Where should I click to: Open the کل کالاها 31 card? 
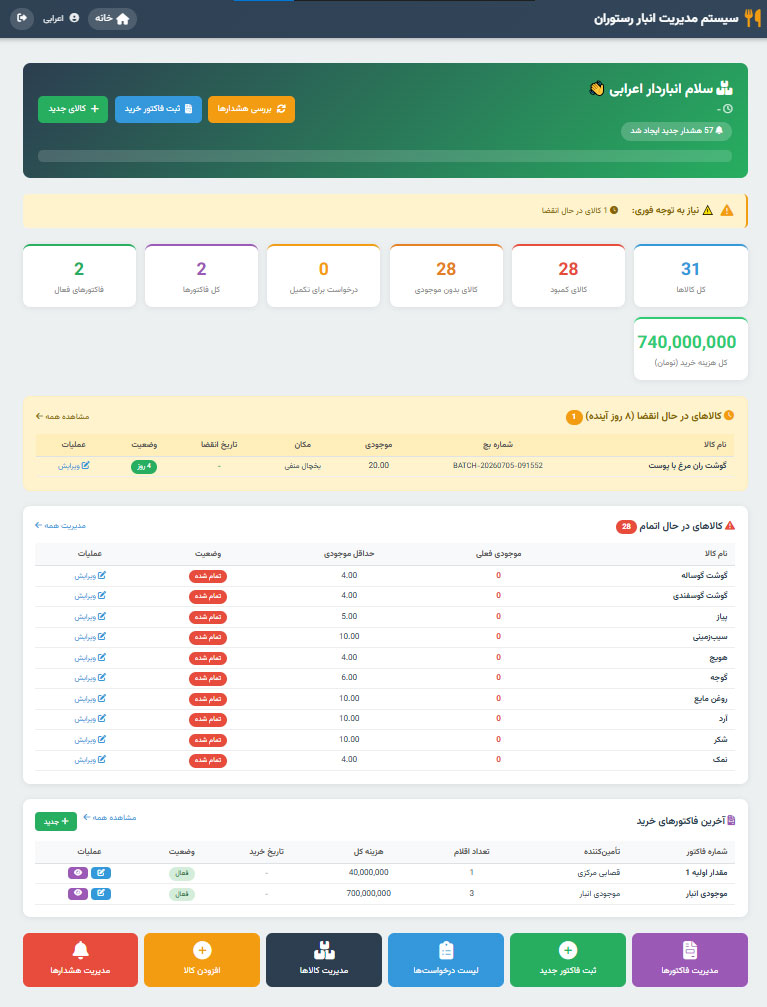(691, 276)
